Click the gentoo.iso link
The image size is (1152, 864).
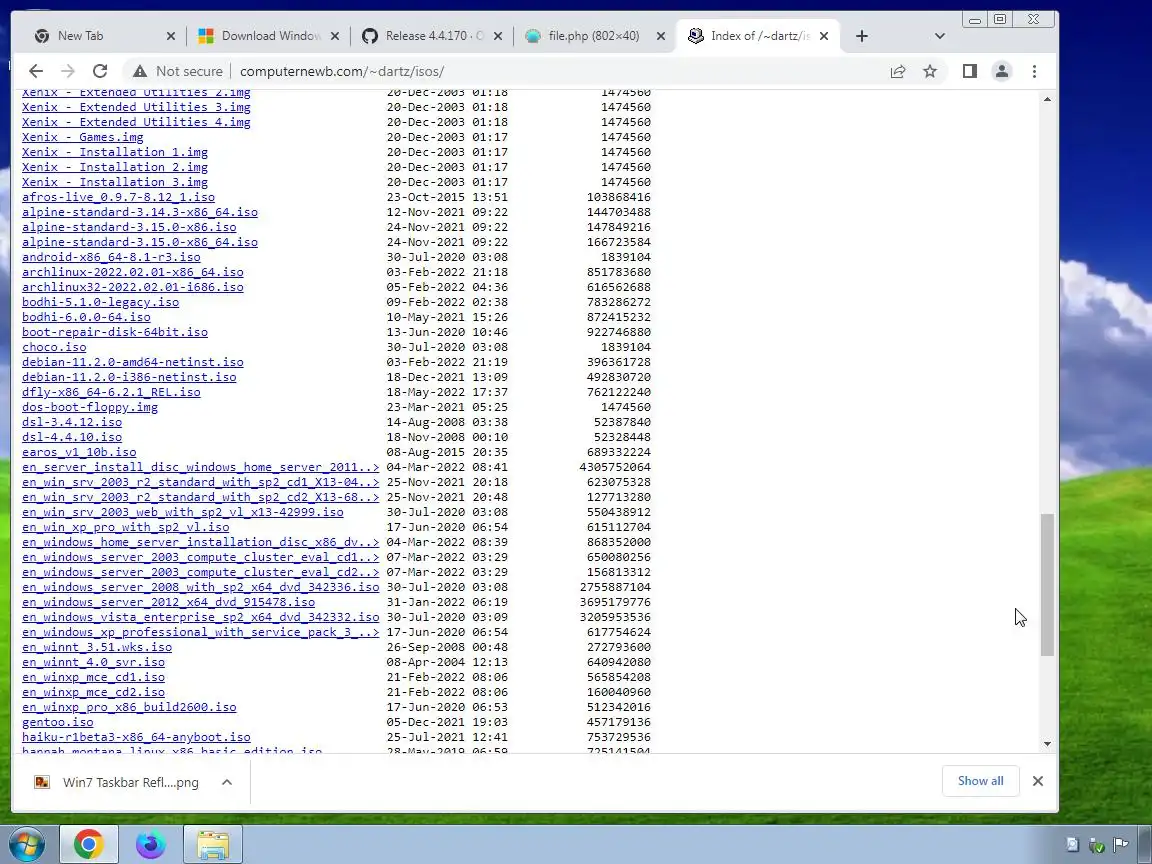tap(57, 722)
